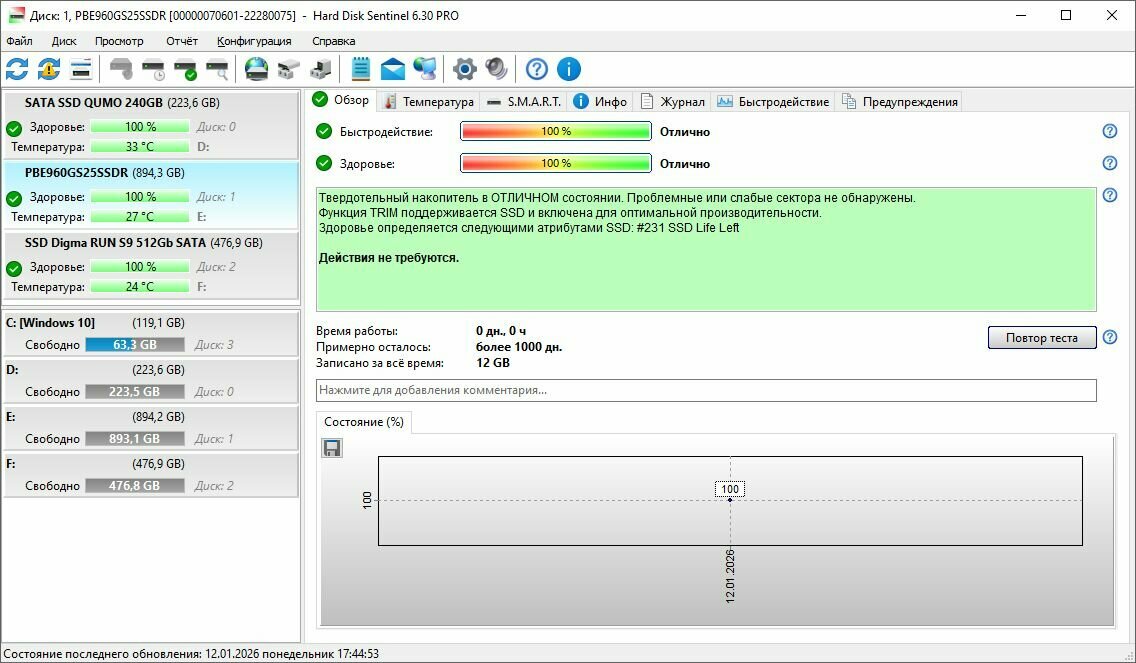
Task: Click the blue envelope e-mail icon
Action: [x=393, y=70]
